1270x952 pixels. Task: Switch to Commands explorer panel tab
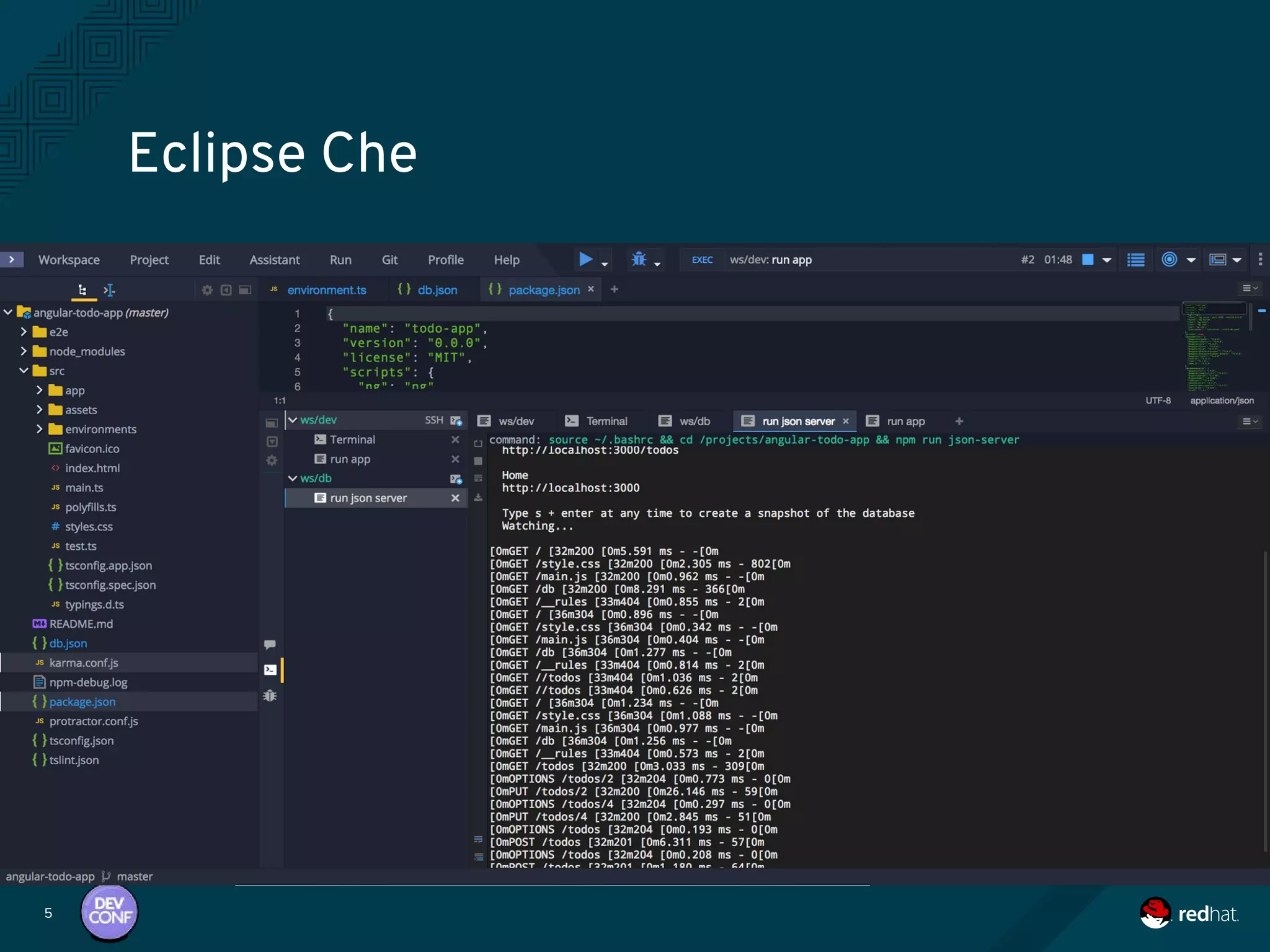(109, 290)
